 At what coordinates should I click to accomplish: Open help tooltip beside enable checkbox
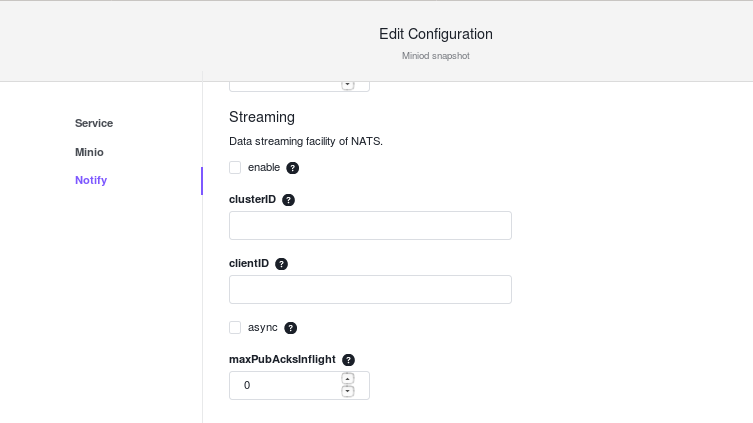(292, 168)
